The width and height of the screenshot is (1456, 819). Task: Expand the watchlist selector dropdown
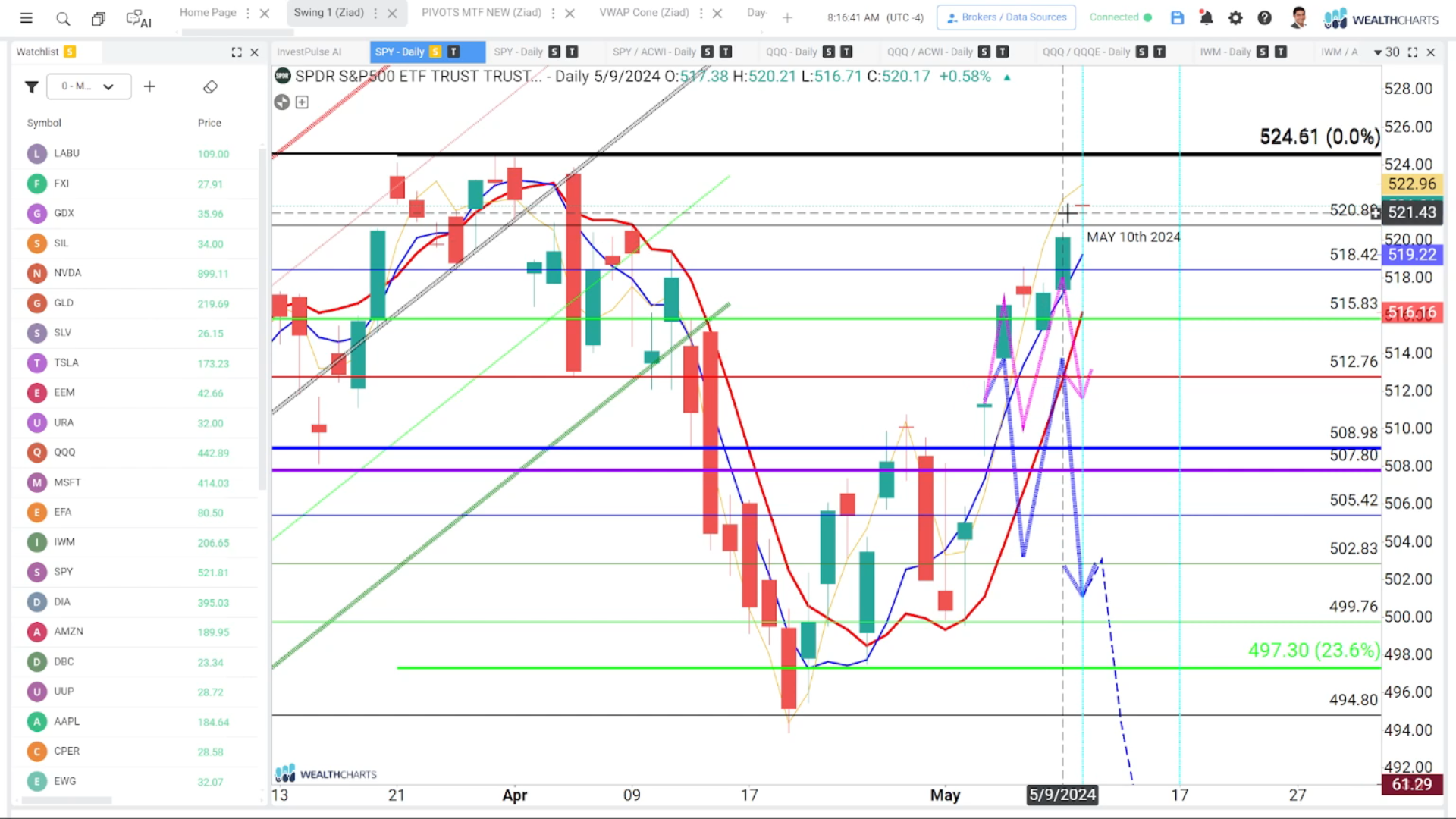click(89, 86)
